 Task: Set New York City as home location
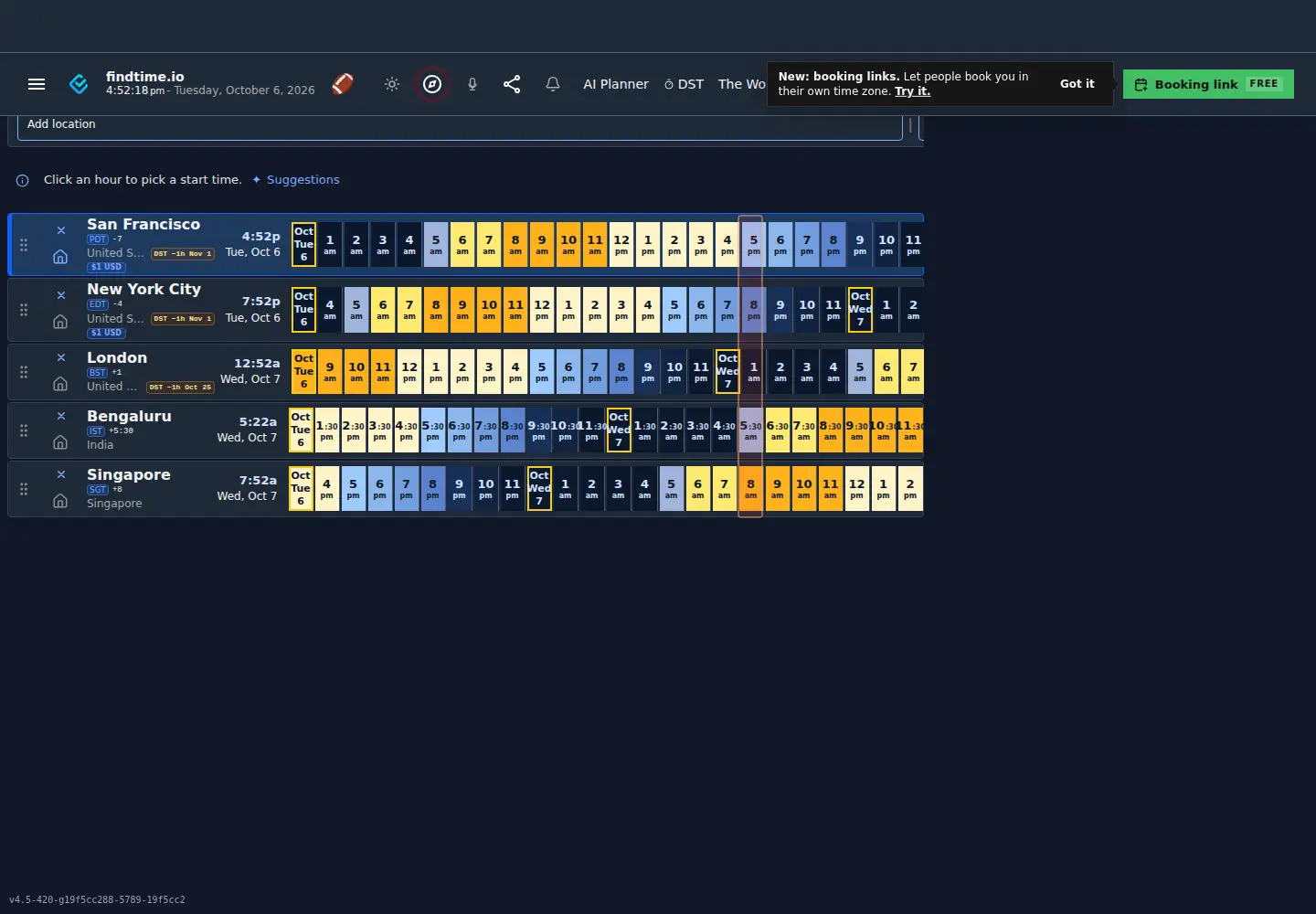tap(60, 322)
